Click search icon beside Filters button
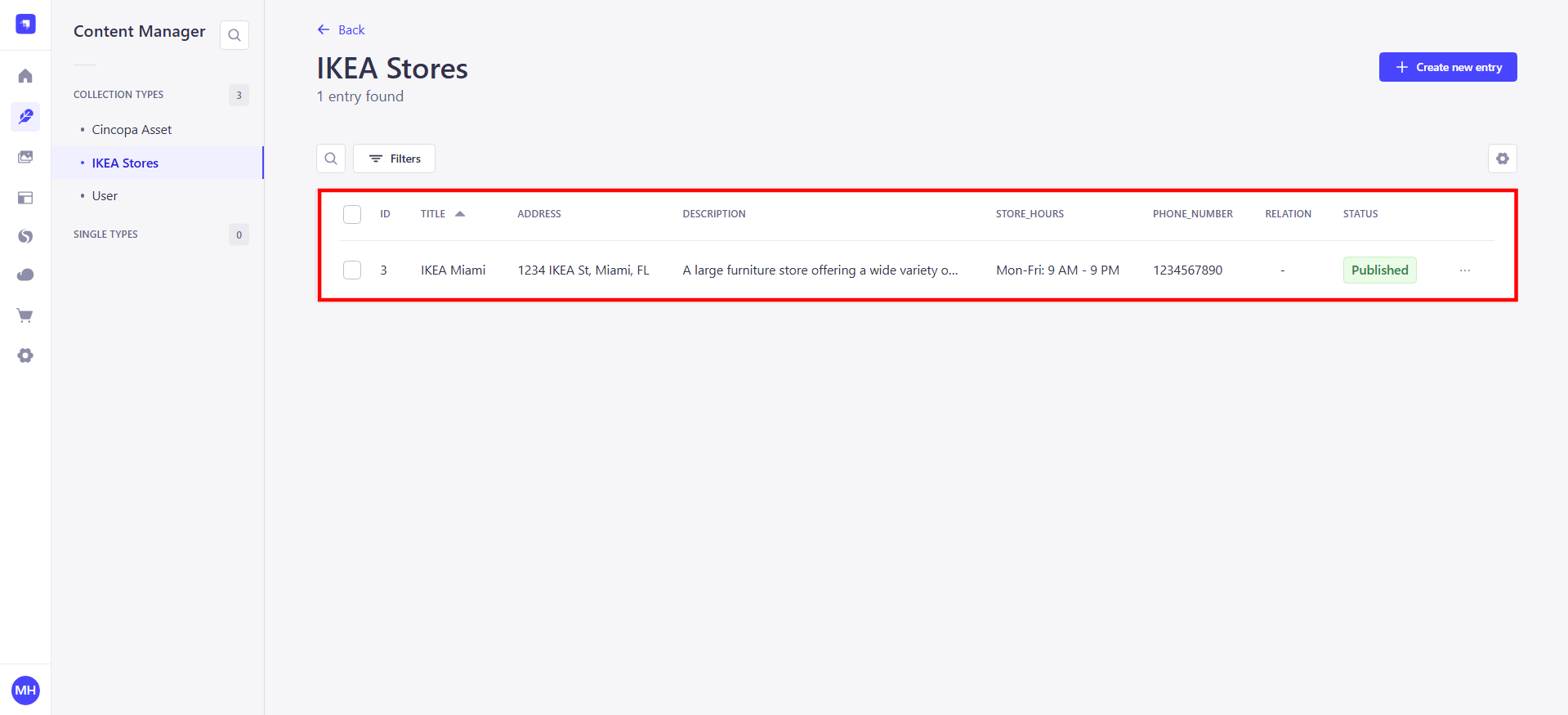The image size is (1568, 715). tap(331, 159)
